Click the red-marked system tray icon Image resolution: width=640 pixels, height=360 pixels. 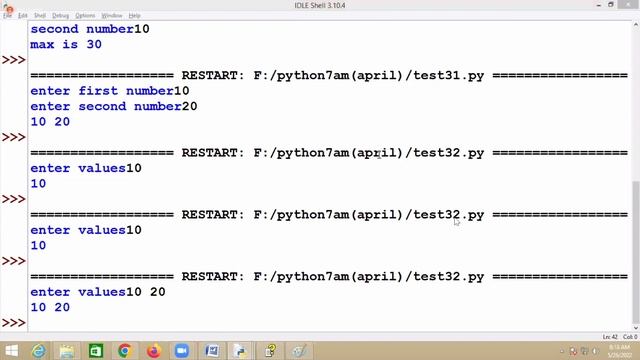573,351
